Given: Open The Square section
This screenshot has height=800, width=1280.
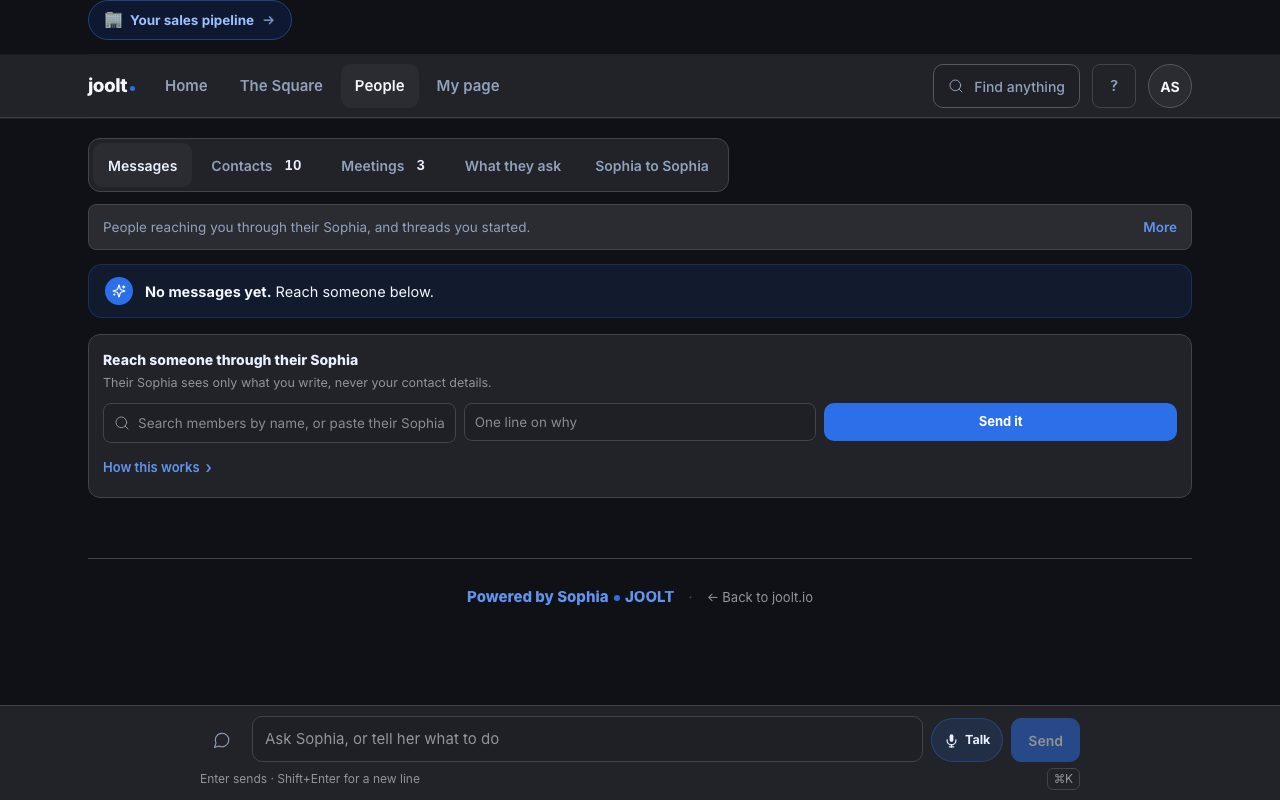Looking at the screenshot, I should tap(281, 86).
